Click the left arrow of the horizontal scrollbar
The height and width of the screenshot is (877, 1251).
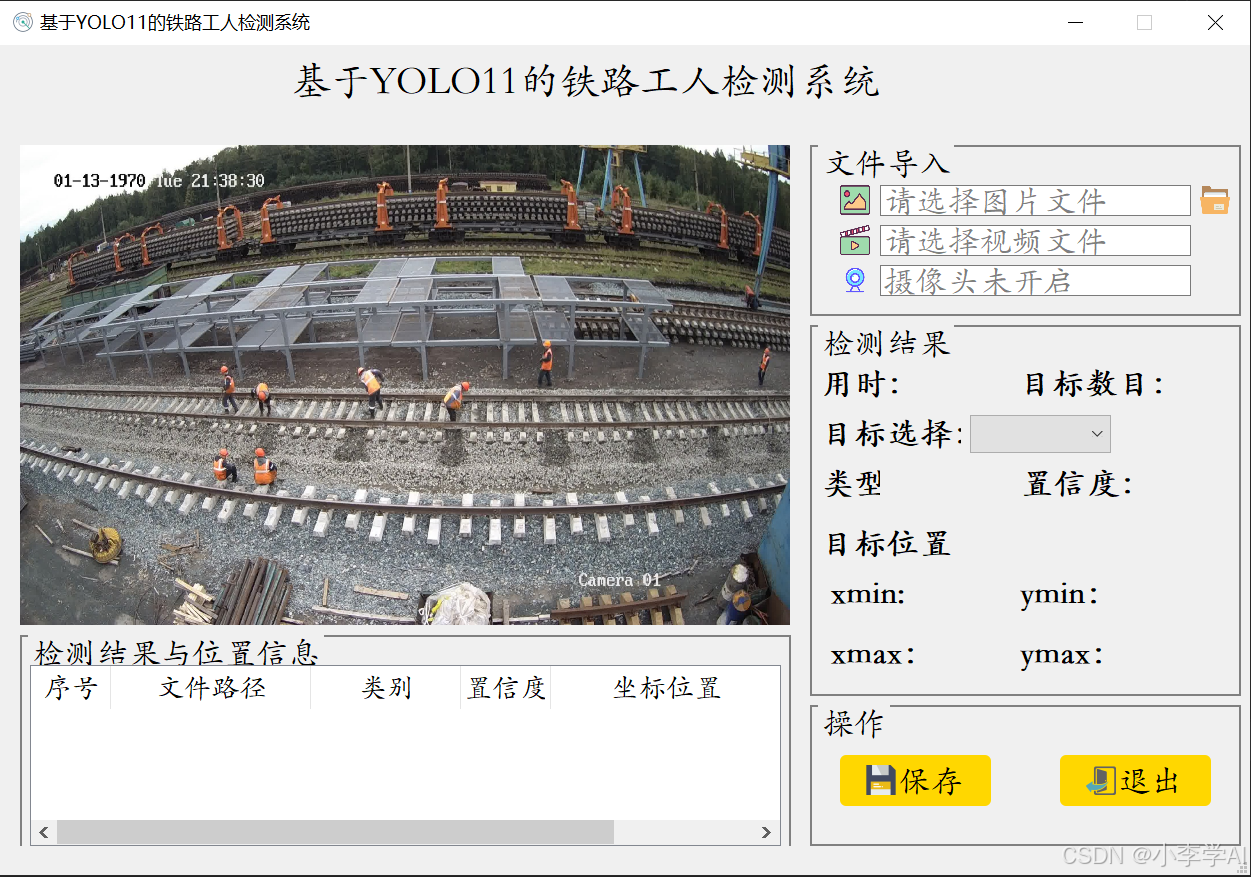(44, 832)
